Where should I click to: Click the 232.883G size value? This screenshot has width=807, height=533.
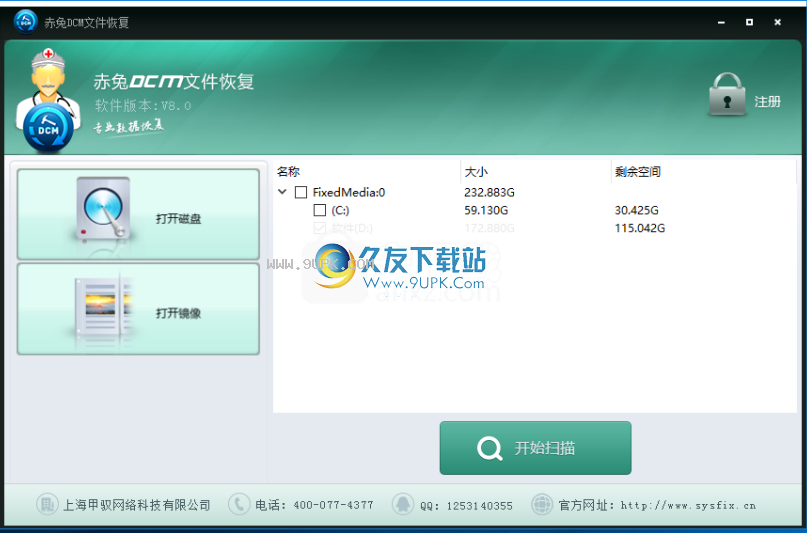[x=489, y=192]
